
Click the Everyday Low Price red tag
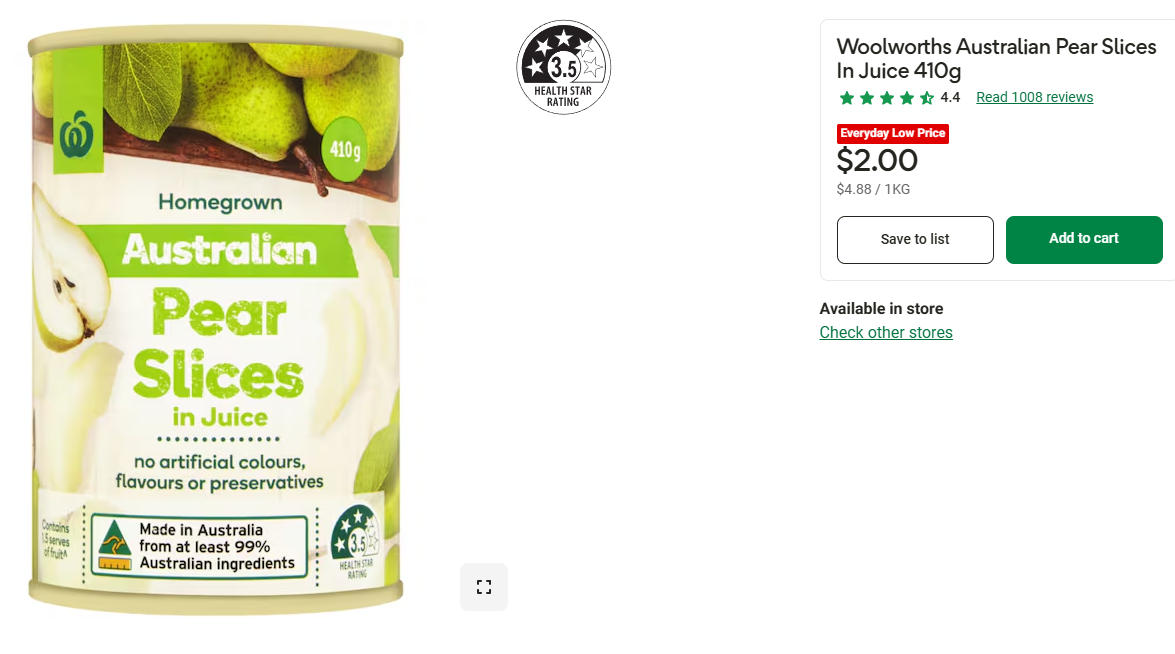[892, 133]
